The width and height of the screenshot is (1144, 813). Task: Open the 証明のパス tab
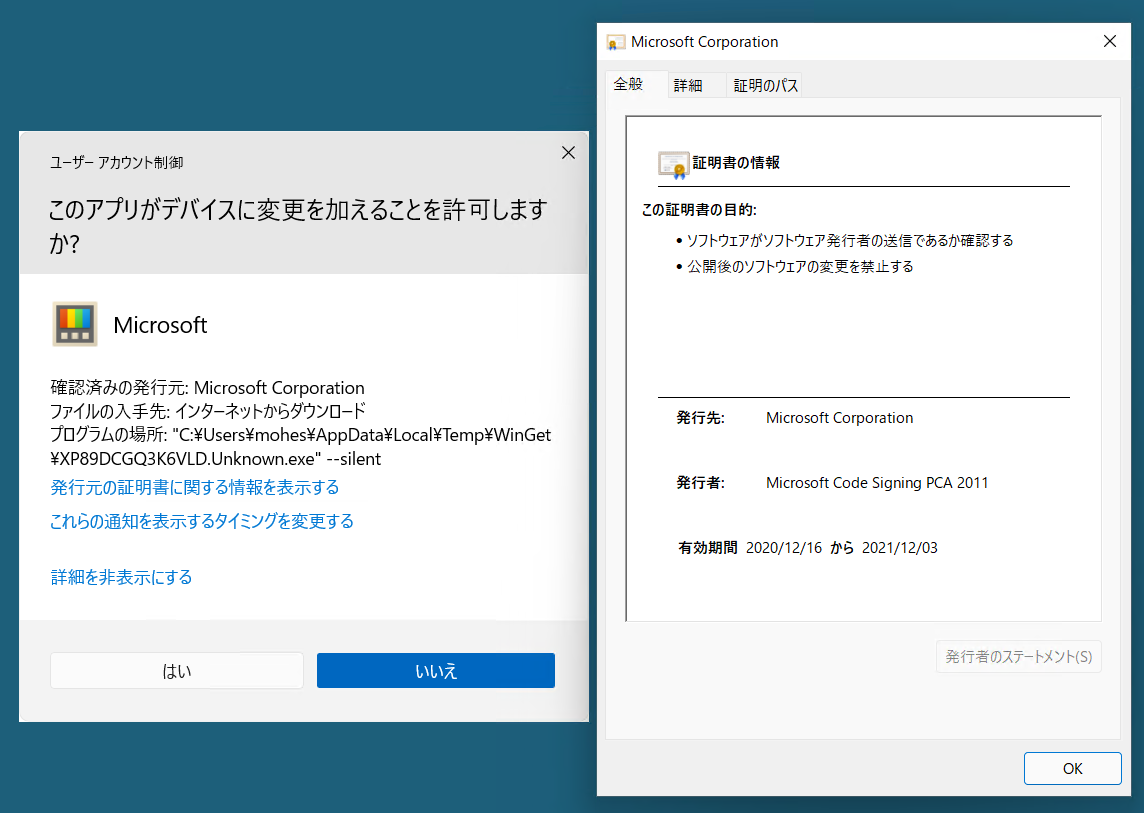tap(765, 85)
